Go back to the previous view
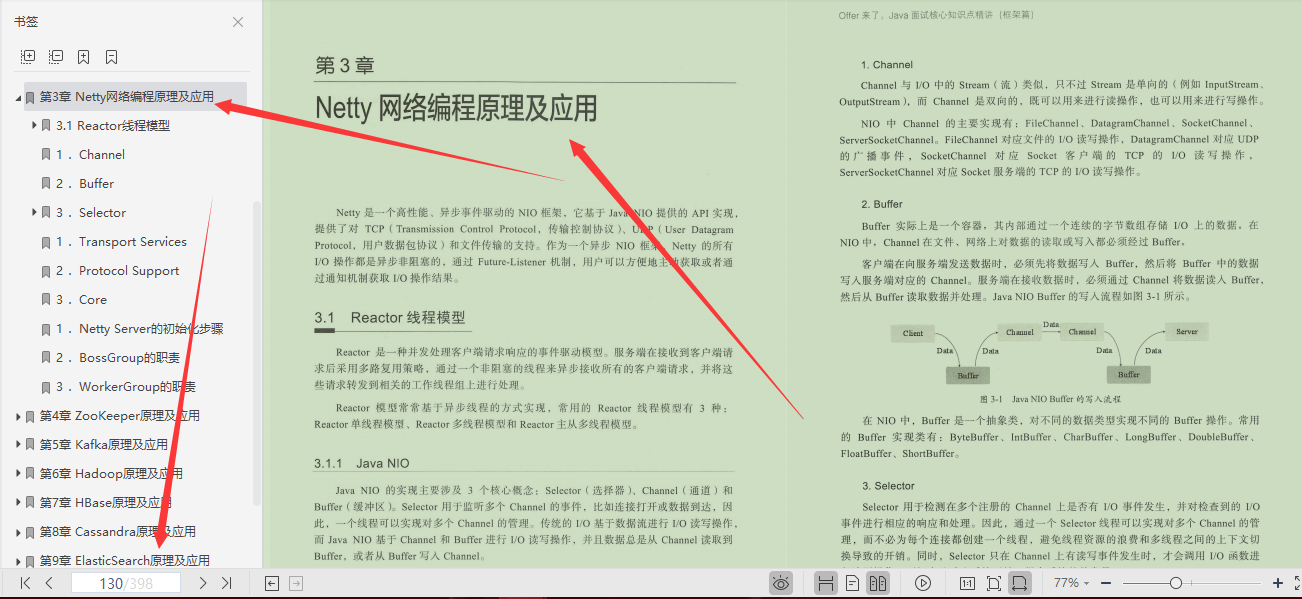 (272, 583)
